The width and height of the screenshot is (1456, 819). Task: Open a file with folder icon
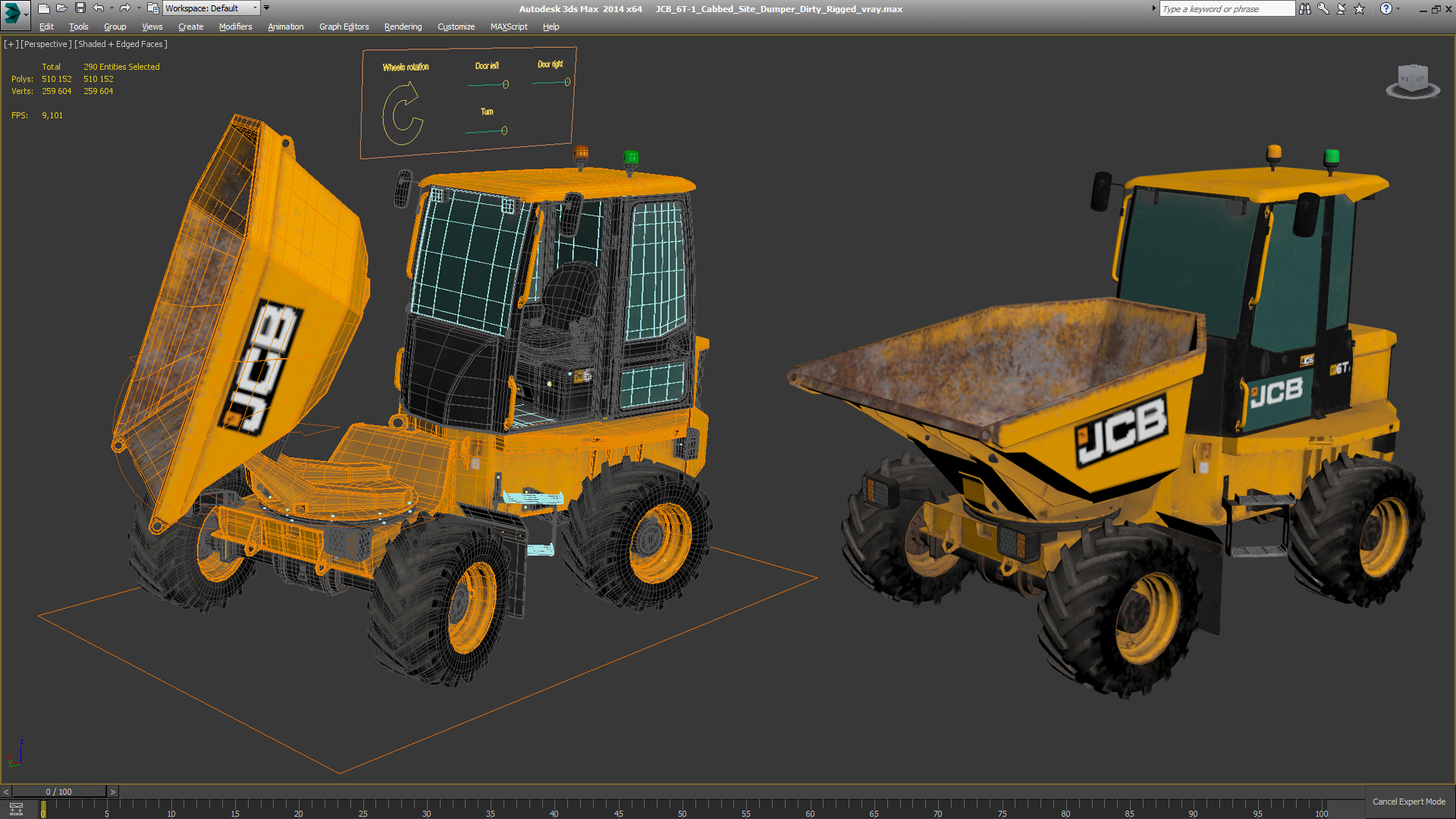click(x=62, y=8)
